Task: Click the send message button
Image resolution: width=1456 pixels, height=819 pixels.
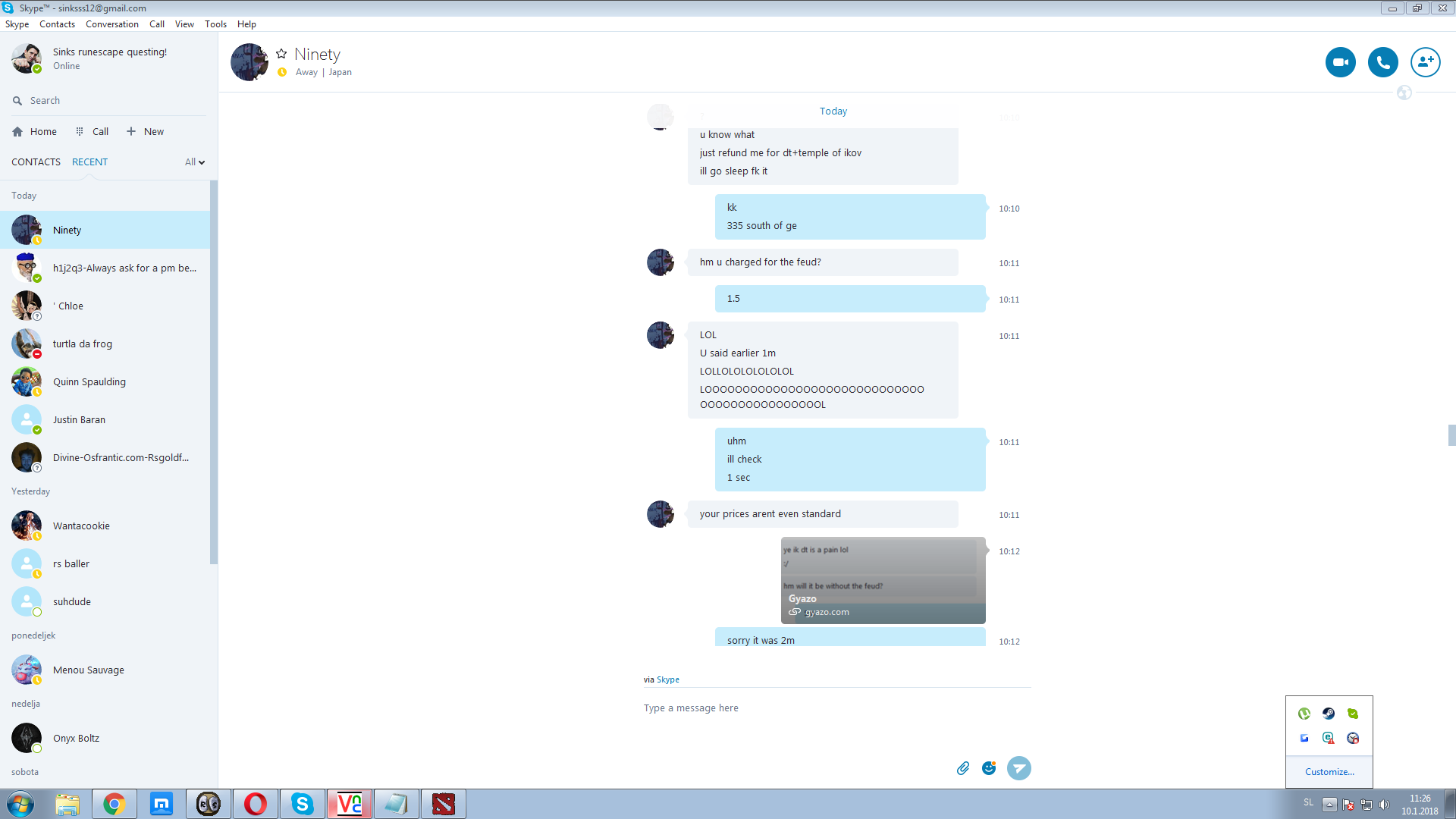Action: pos(1018,768)
